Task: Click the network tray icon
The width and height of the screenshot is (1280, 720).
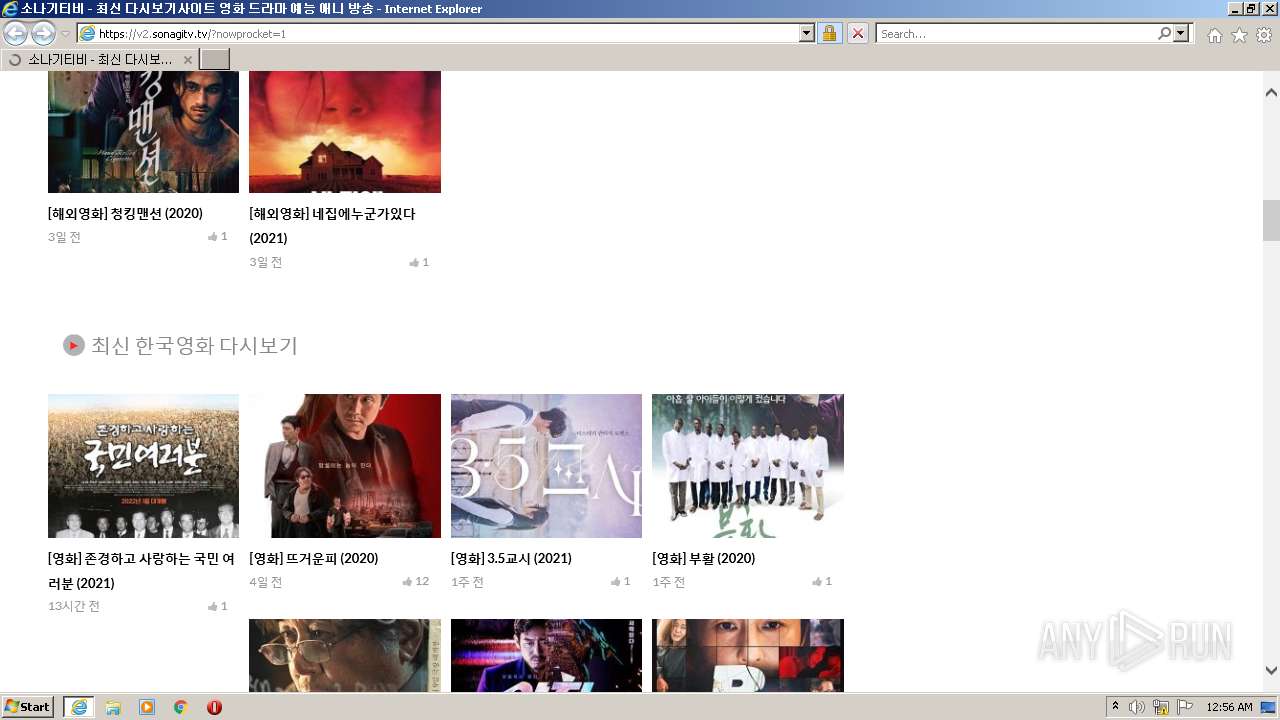Action: coord(1161,707)
